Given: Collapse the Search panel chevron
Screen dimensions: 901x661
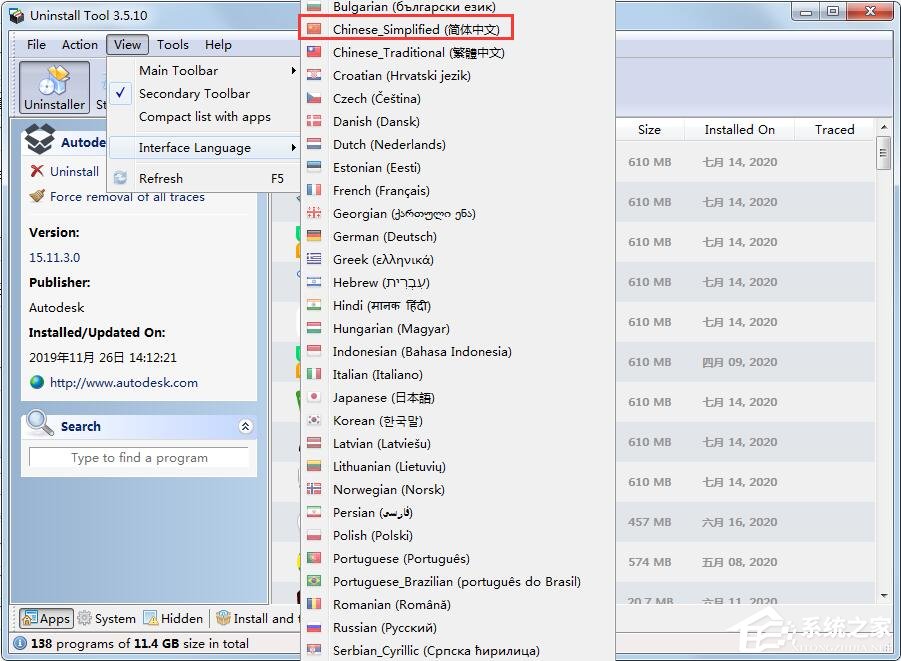Looking at the screenshot, I should [245, 425].
